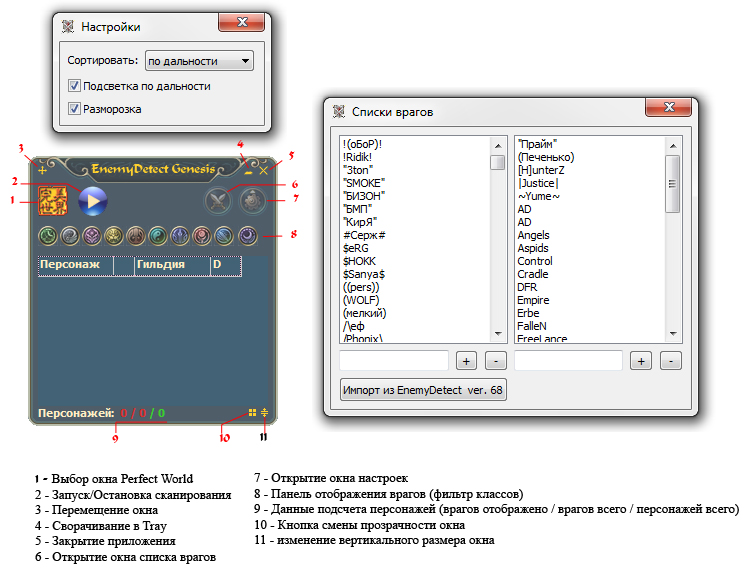
Task: Click down arrow of left list scrollbar
Action: (x=498, y=334)
